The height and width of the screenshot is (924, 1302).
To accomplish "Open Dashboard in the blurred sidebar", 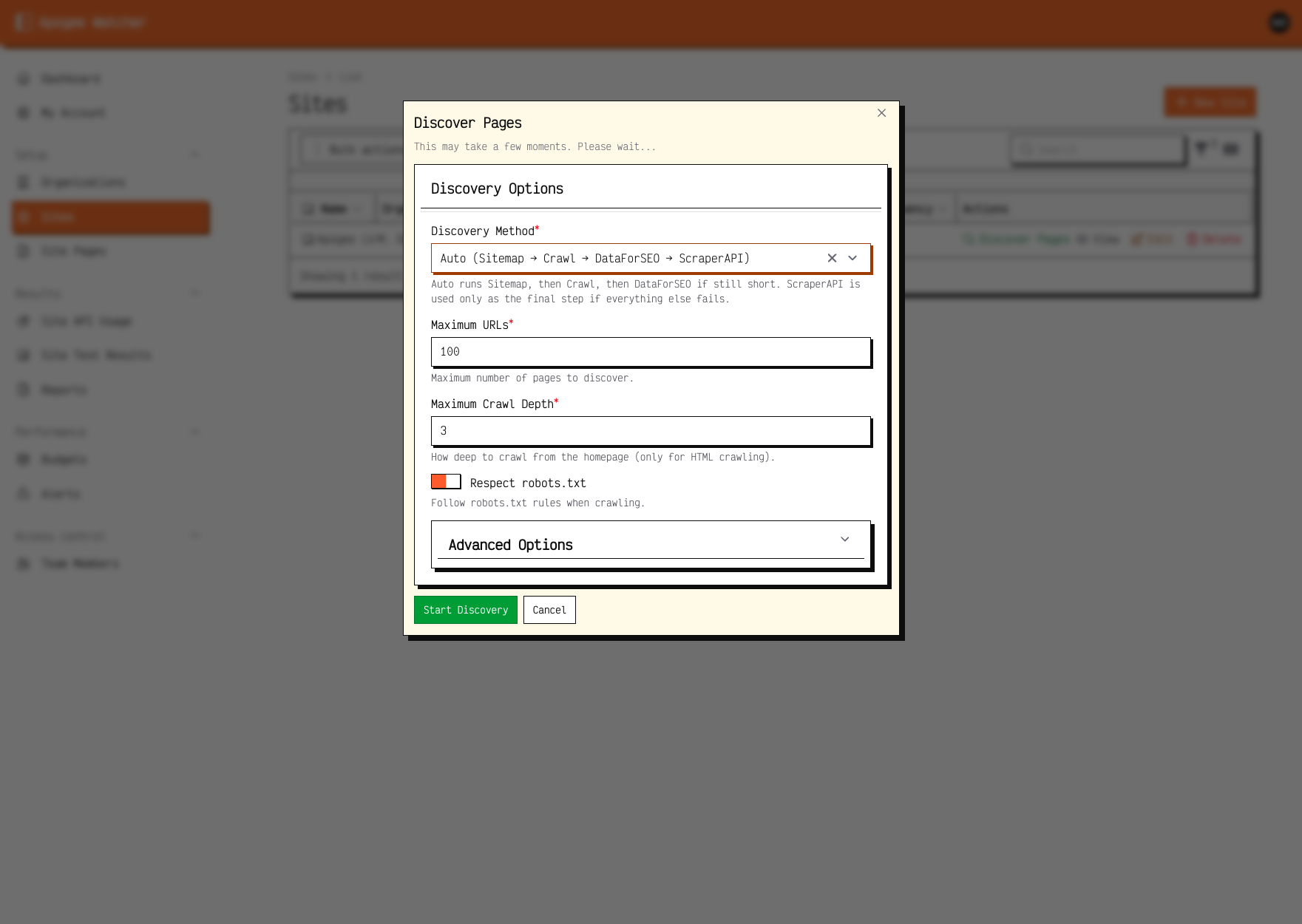I will pos(70,78).
